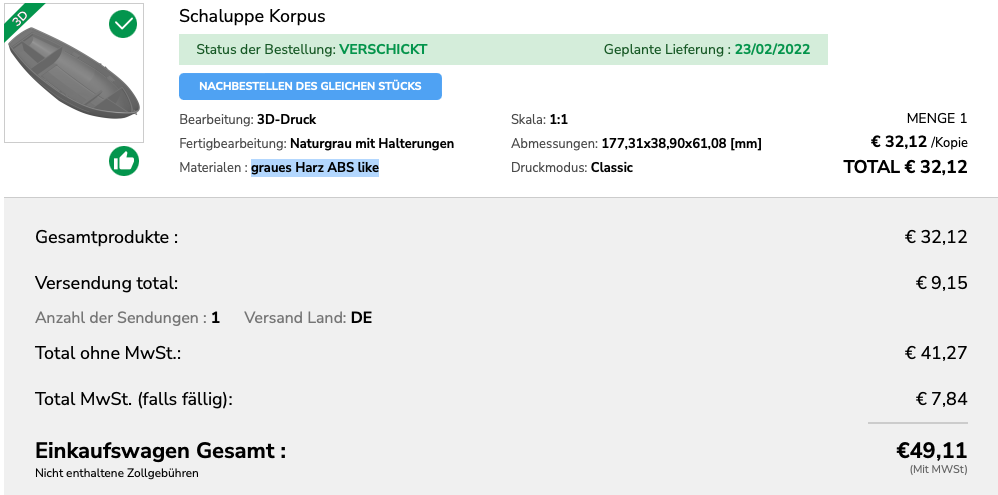Image resolution: width=998 pixels, height=495 pixels.
Task: Click the green thumbs-up icon
Action: [124, 160]
